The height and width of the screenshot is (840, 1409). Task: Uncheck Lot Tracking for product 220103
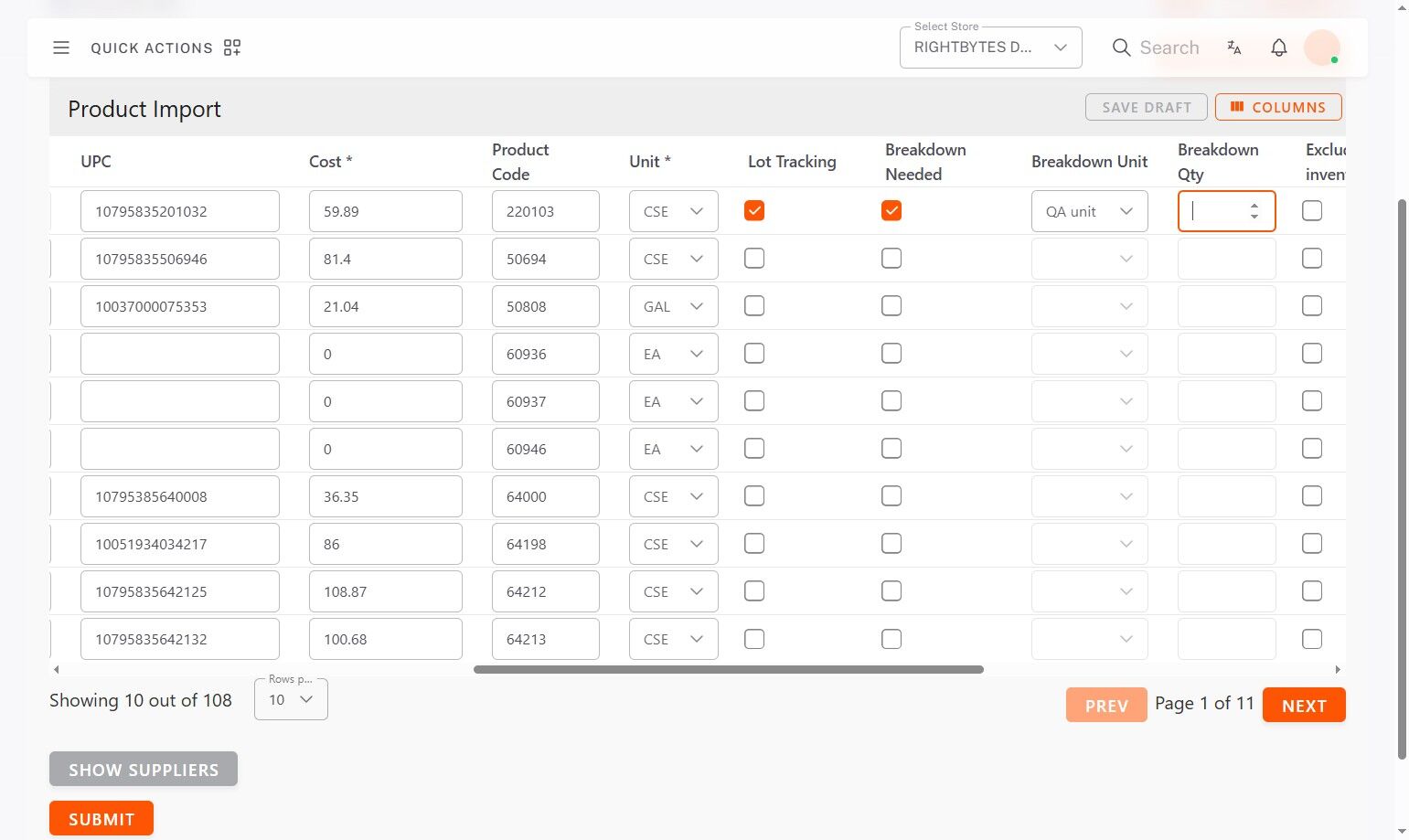click(754, 211)
